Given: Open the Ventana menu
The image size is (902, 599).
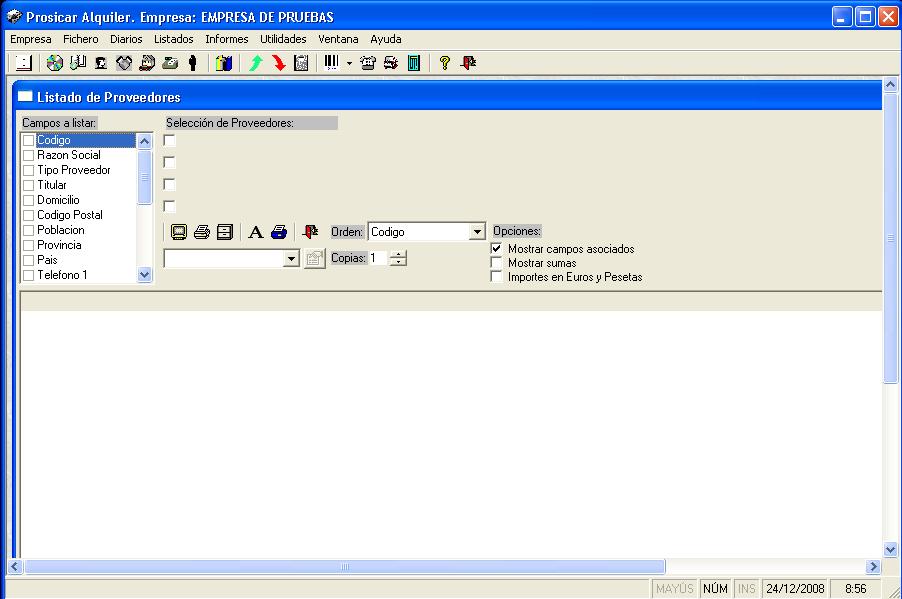Looking at the screenshot, I should [x=338, y=39].
